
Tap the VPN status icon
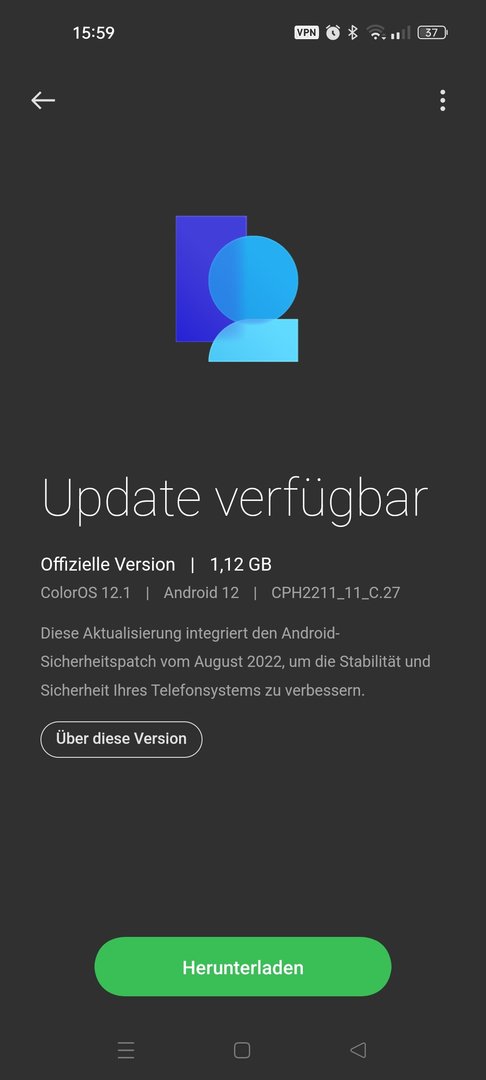coord(306,32)
